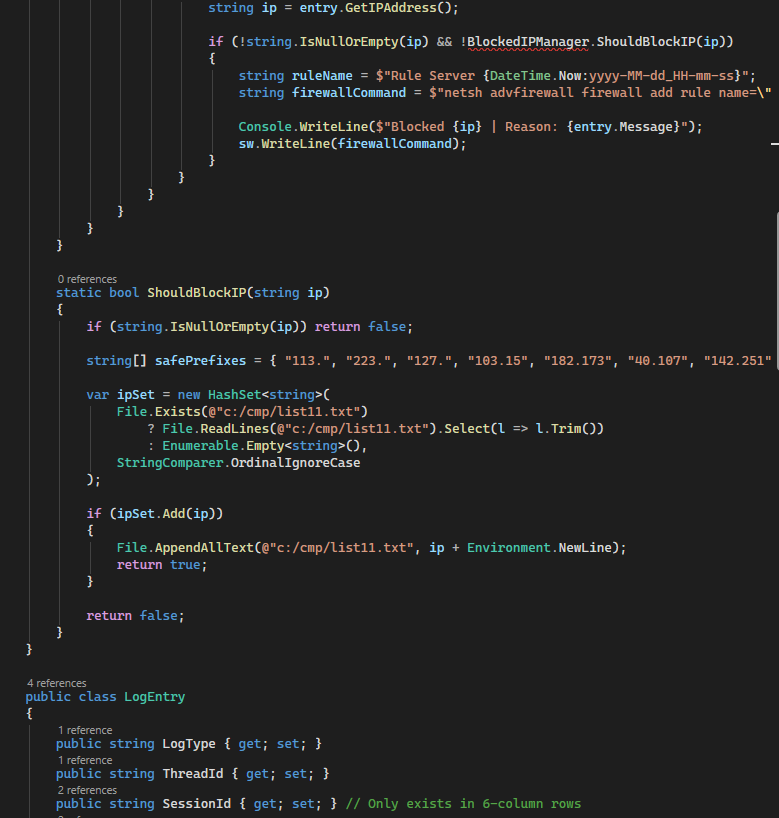Open the '2 references' CodeLens above SessionId

[x=87, y=790]
